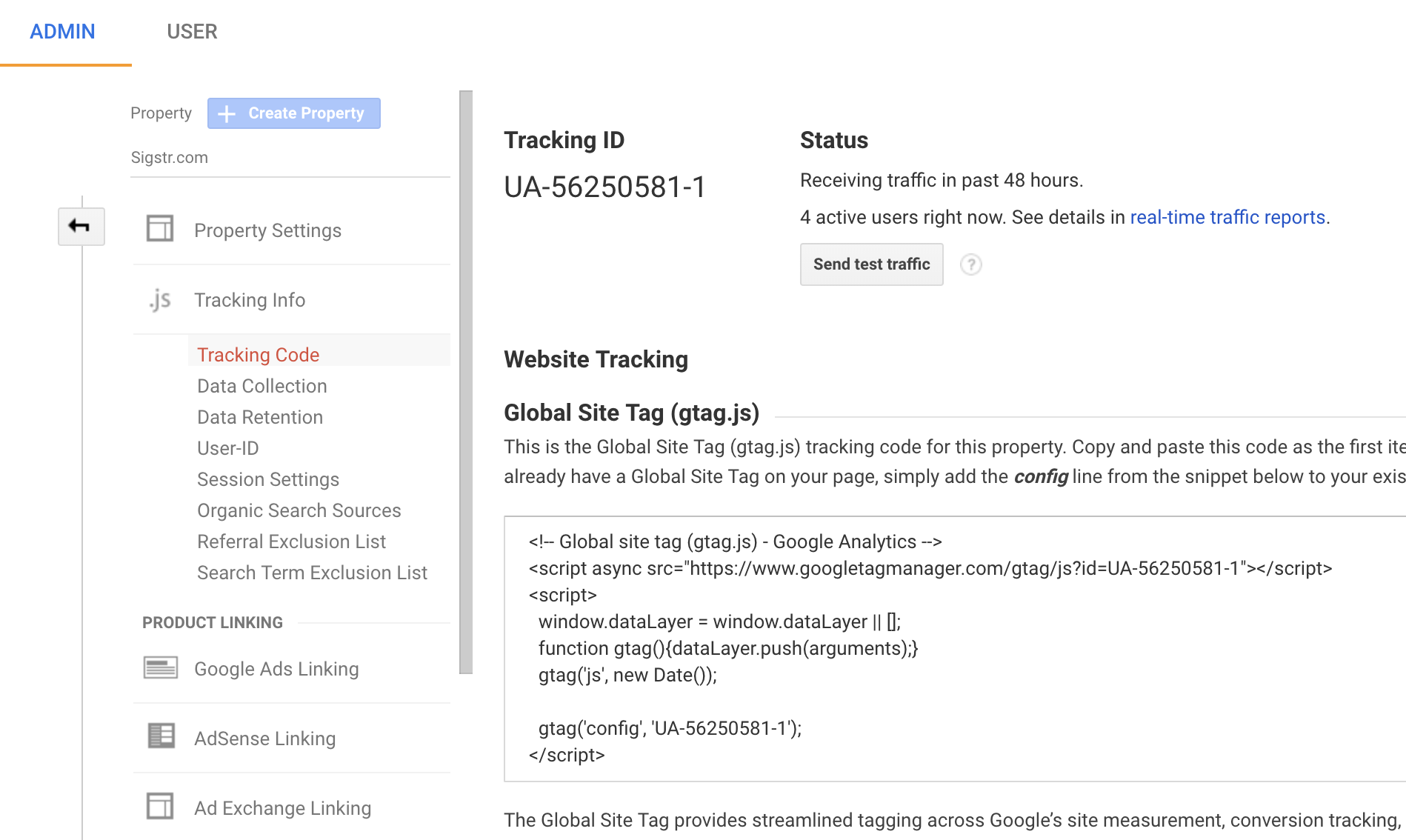Click the AdSense Linking icon
The width and height of the screenshot is (1406, 840).
coord(161,736)
